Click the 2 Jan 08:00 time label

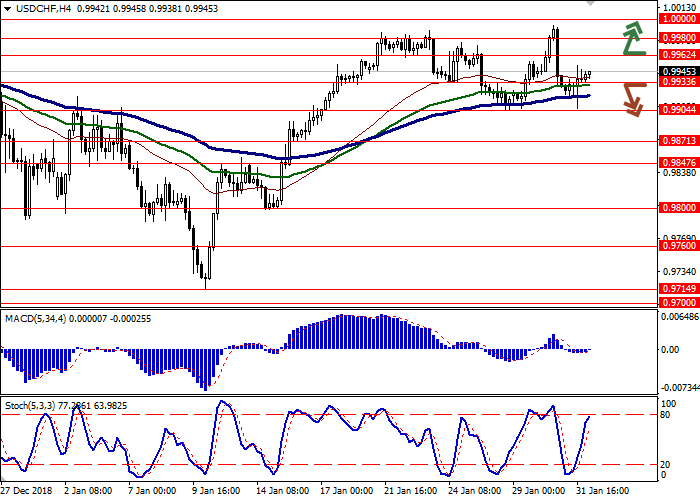(88, 491)
